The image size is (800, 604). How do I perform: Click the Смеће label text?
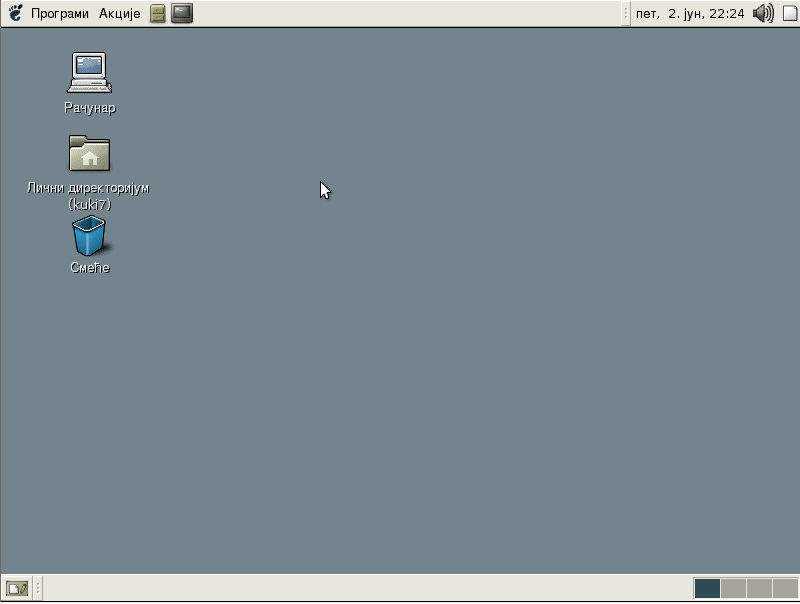tap(90, 267)
